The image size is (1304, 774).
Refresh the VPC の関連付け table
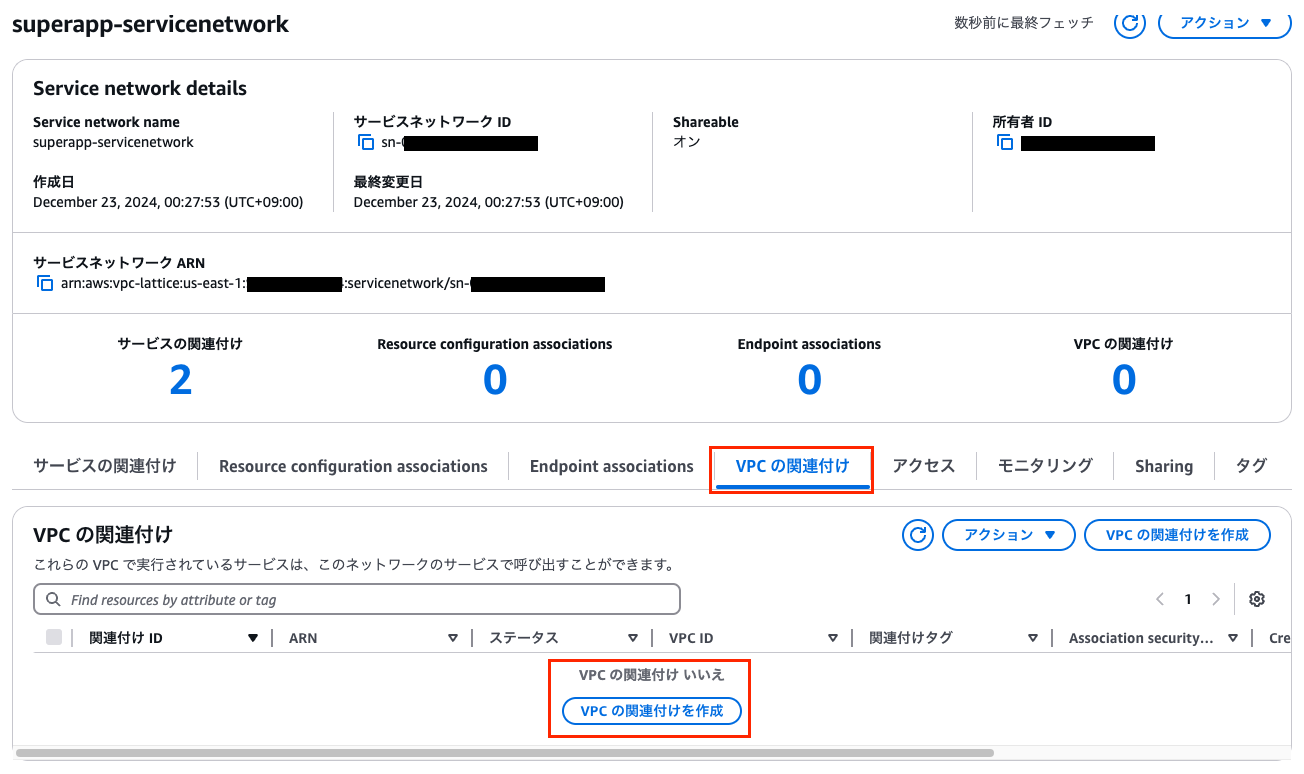[918, 535]
